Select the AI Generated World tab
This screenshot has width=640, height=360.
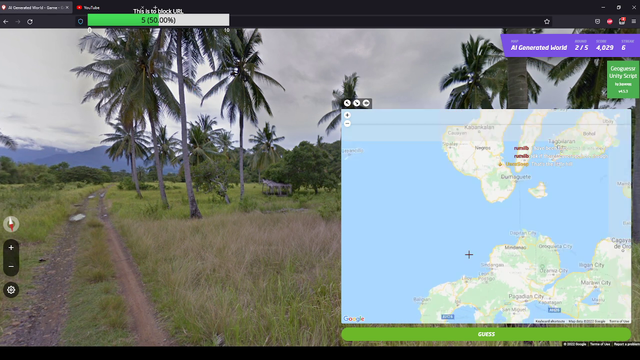[x=33, y=7]
